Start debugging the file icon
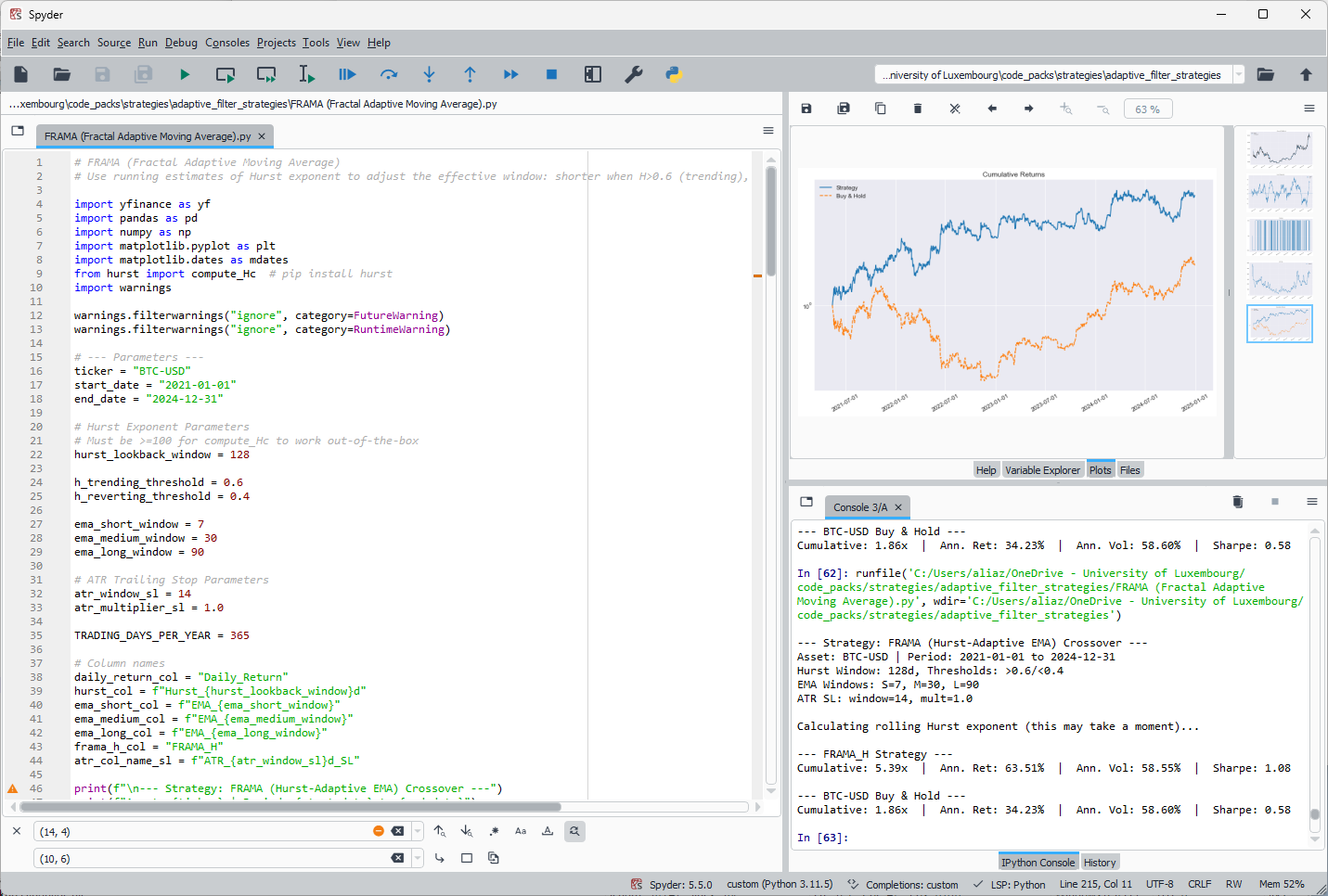This screenshot has height=896, width=1328. 347,74
